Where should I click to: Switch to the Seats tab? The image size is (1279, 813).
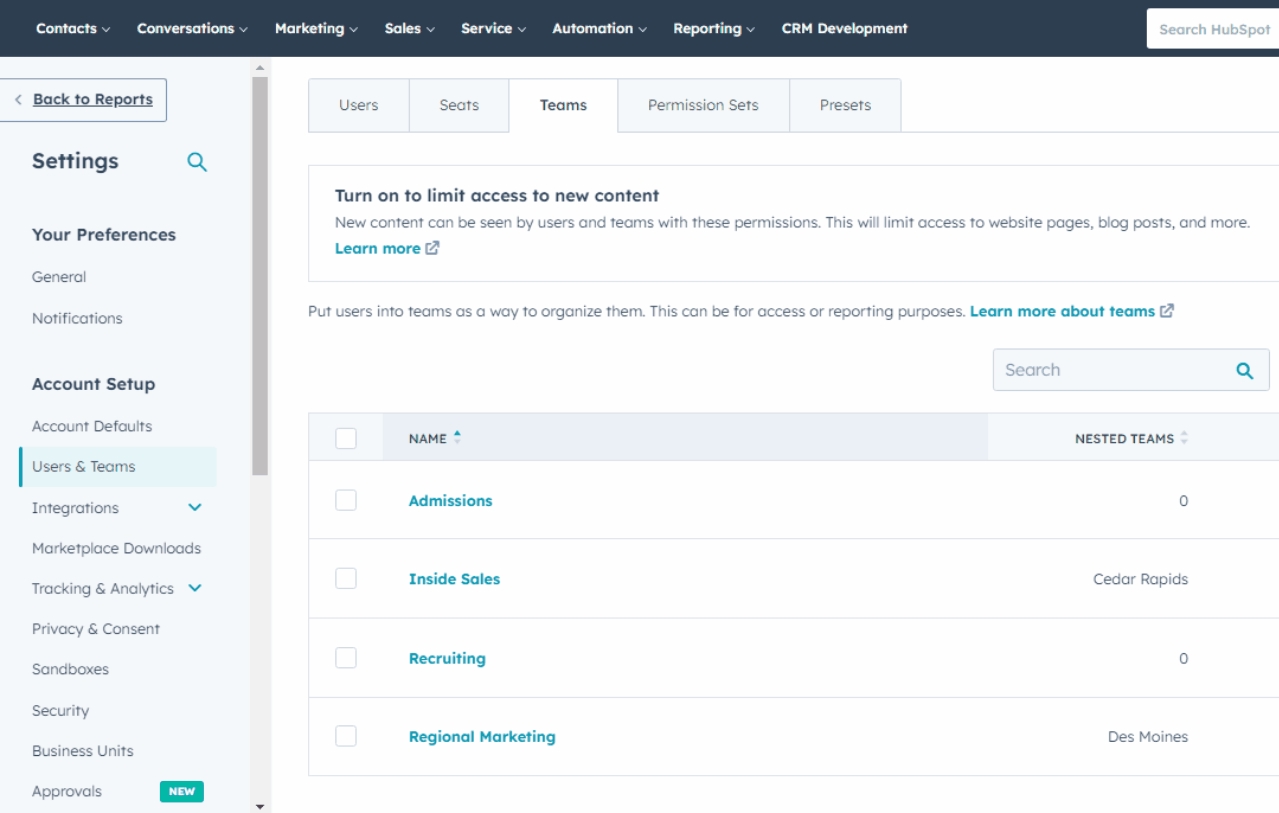coord(459,105)
